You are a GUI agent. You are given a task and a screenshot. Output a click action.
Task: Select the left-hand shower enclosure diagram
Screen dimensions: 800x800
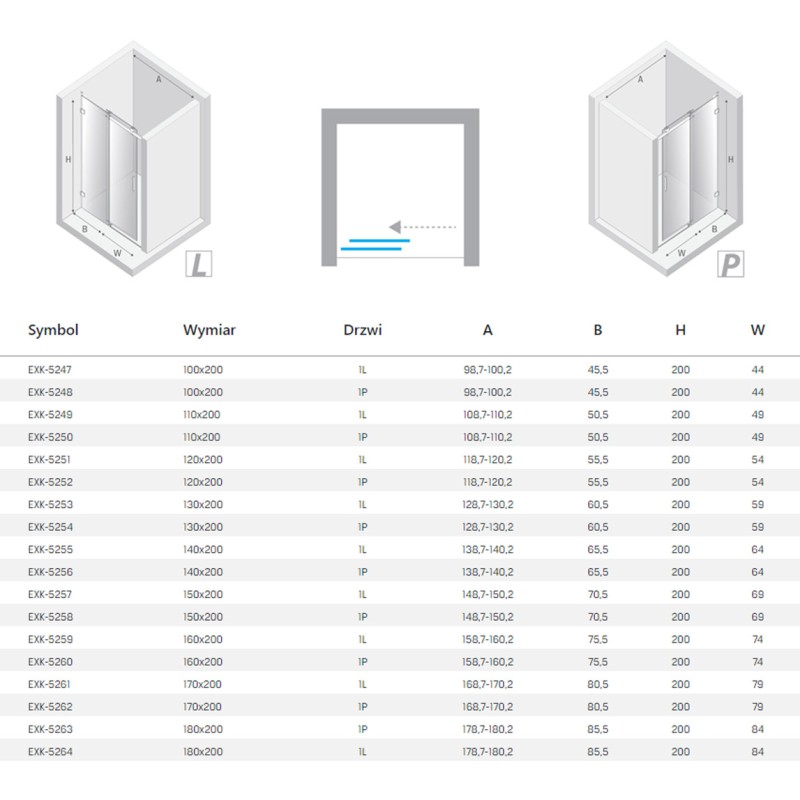click(x=133, y=159)
